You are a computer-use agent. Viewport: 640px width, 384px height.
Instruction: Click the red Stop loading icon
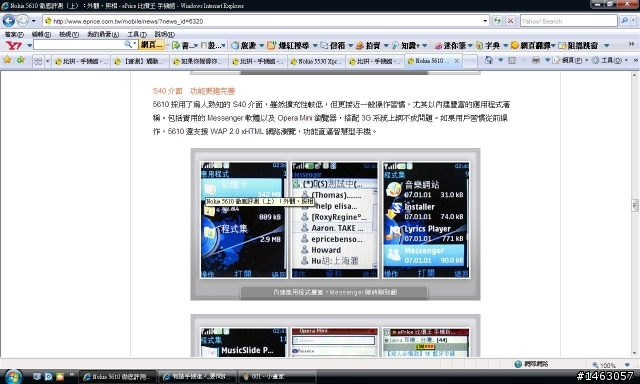(510, 20)
